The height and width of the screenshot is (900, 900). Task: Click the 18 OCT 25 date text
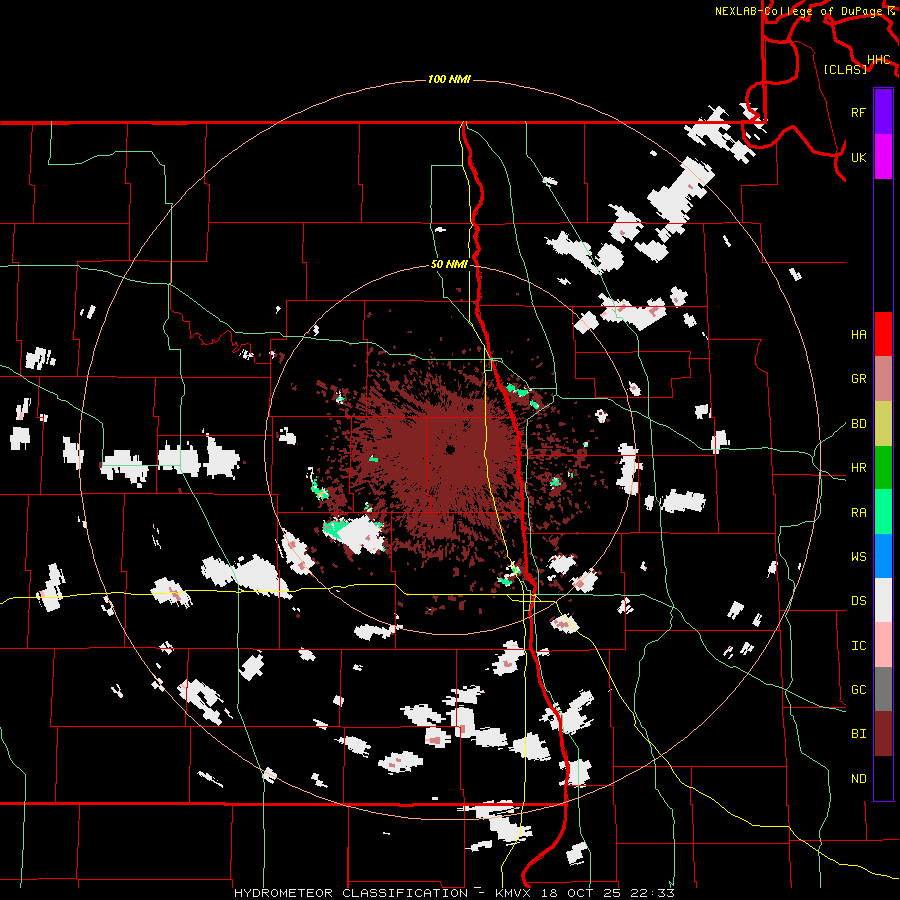(583, 893)
